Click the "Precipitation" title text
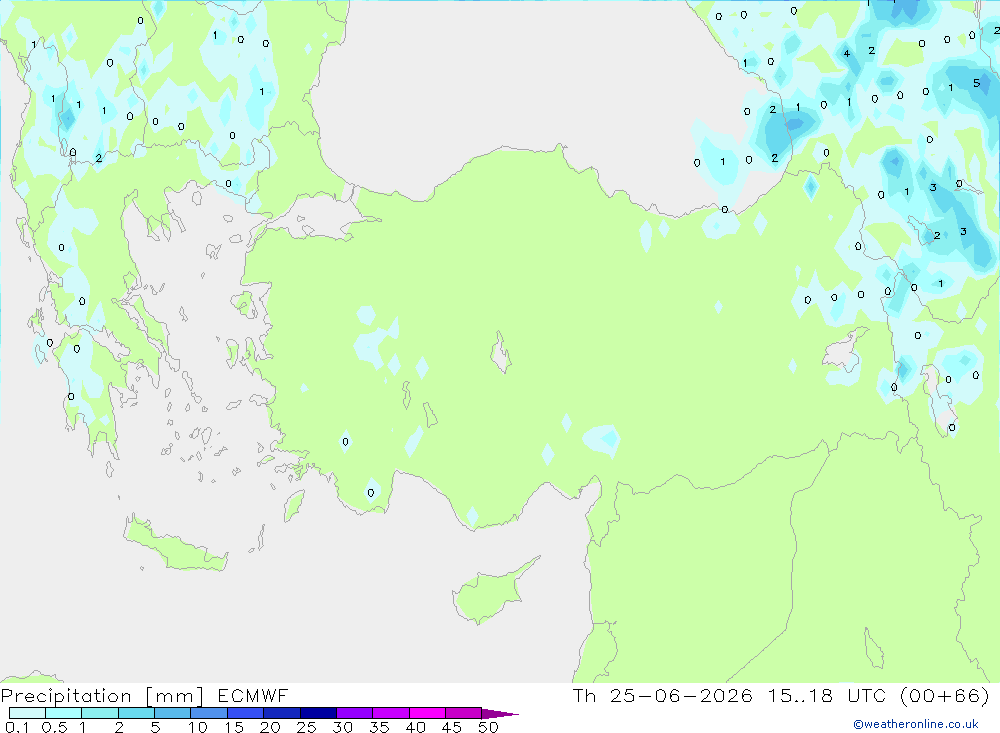1000x733 pixels. [66, 696]
